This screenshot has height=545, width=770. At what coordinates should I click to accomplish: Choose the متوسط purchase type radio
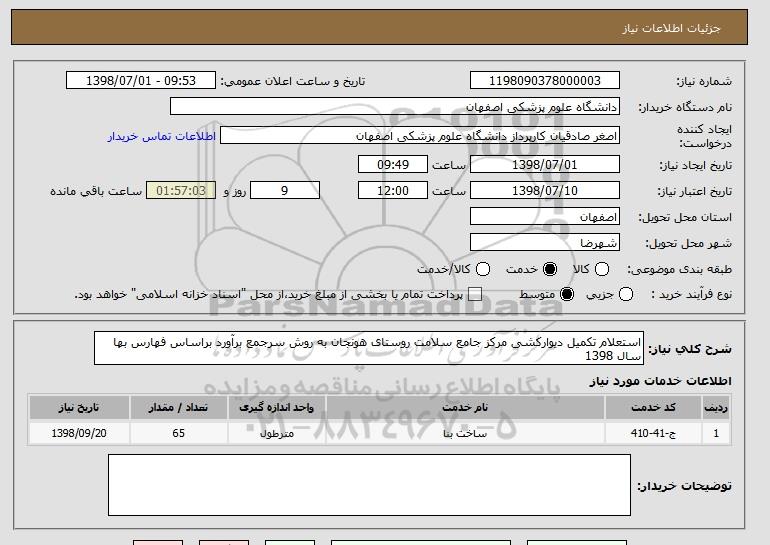coord(567,294)
